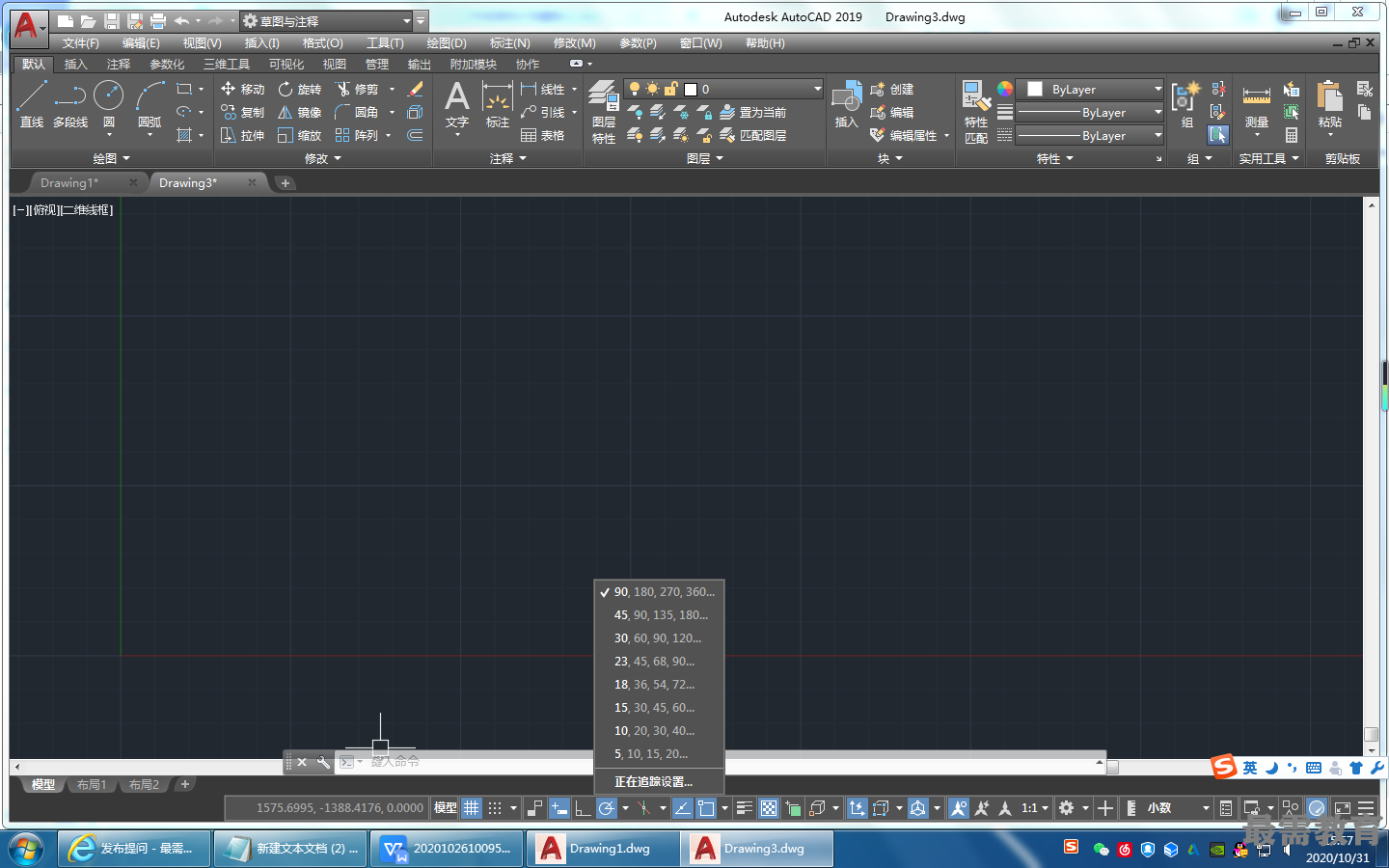This screenshot has height=868, width=1389.
Task: Click the 阵列 (Array) tool
Action: 357,135
